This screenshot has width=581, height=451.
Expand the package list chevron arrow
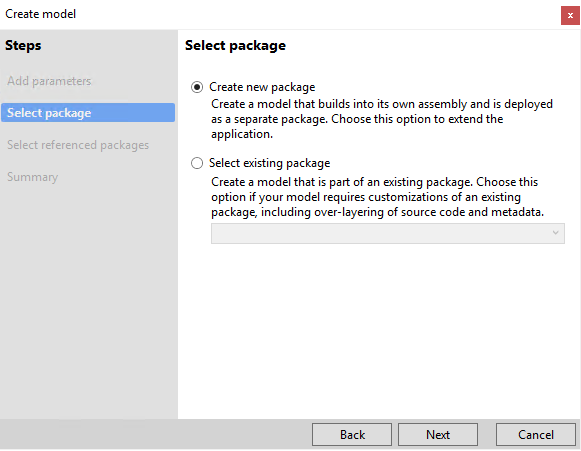coord(555,233)
